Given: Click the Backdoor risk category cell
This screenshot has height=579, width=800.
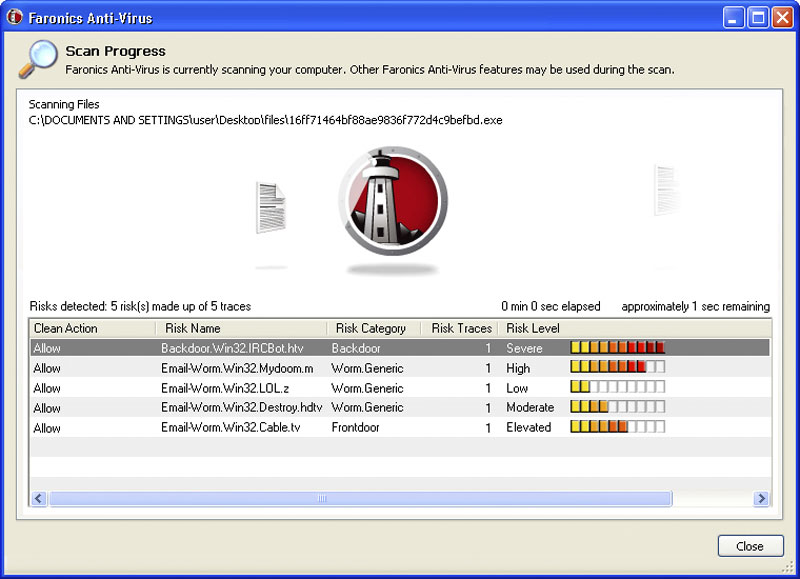Looking at the screenshot, I should click(356, 348).
